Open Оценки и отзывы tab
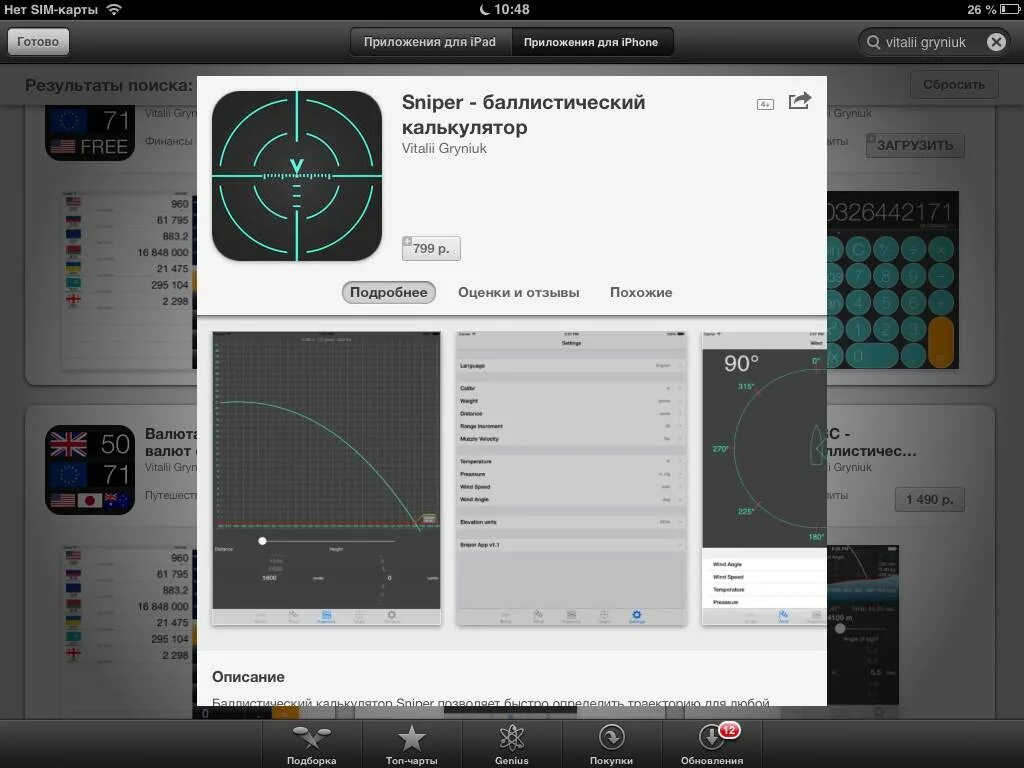The height and width of the screenshot is (768, 1024). point(519,293)
